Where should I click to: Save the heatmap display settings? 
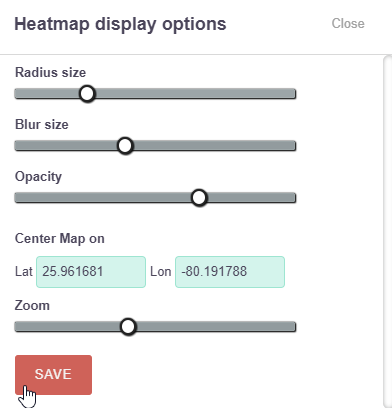[x=53, y=375]
